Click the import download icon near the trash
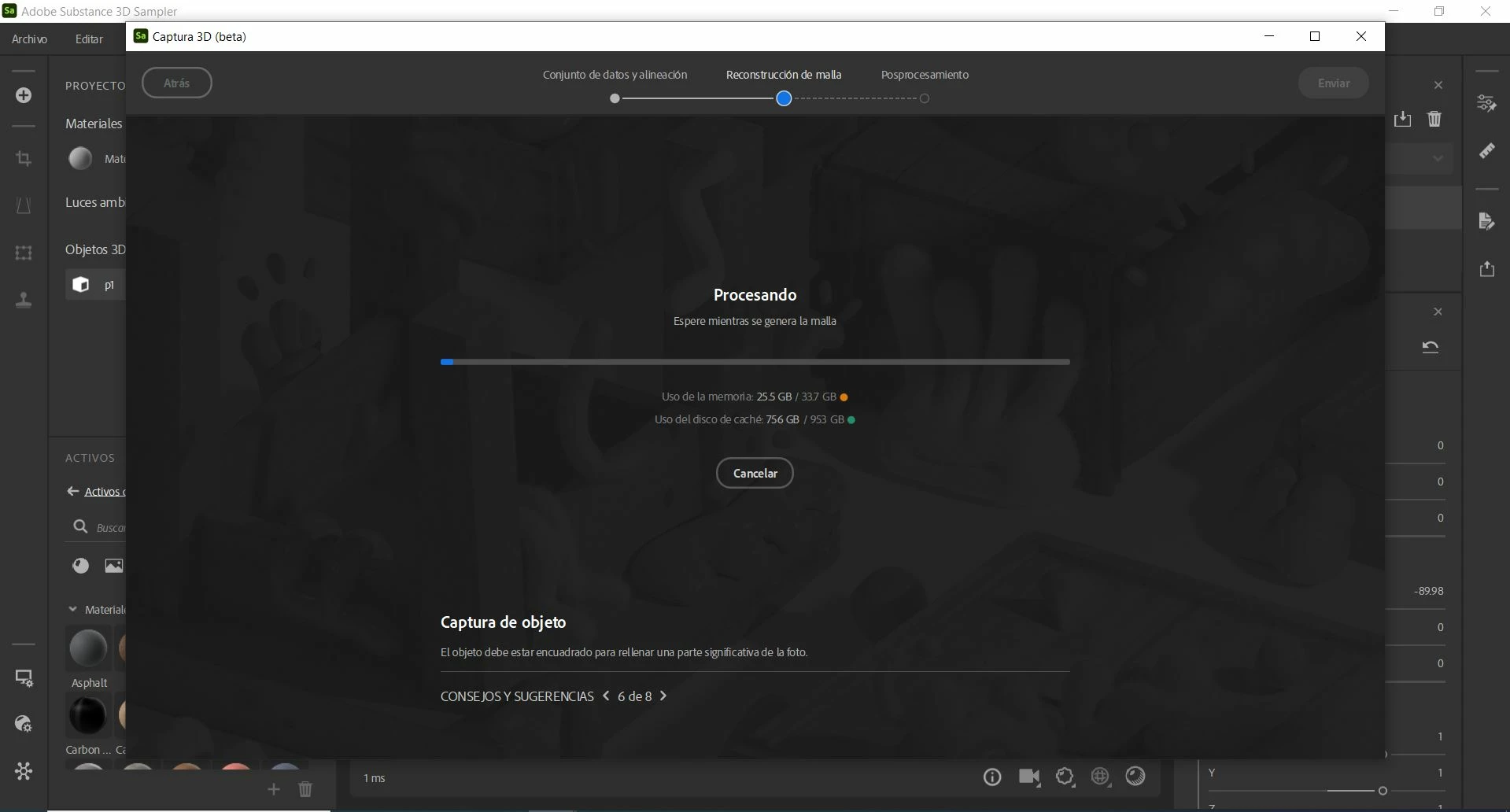The width and height of the screenshot is (1510, 812). pos(1402,119)
